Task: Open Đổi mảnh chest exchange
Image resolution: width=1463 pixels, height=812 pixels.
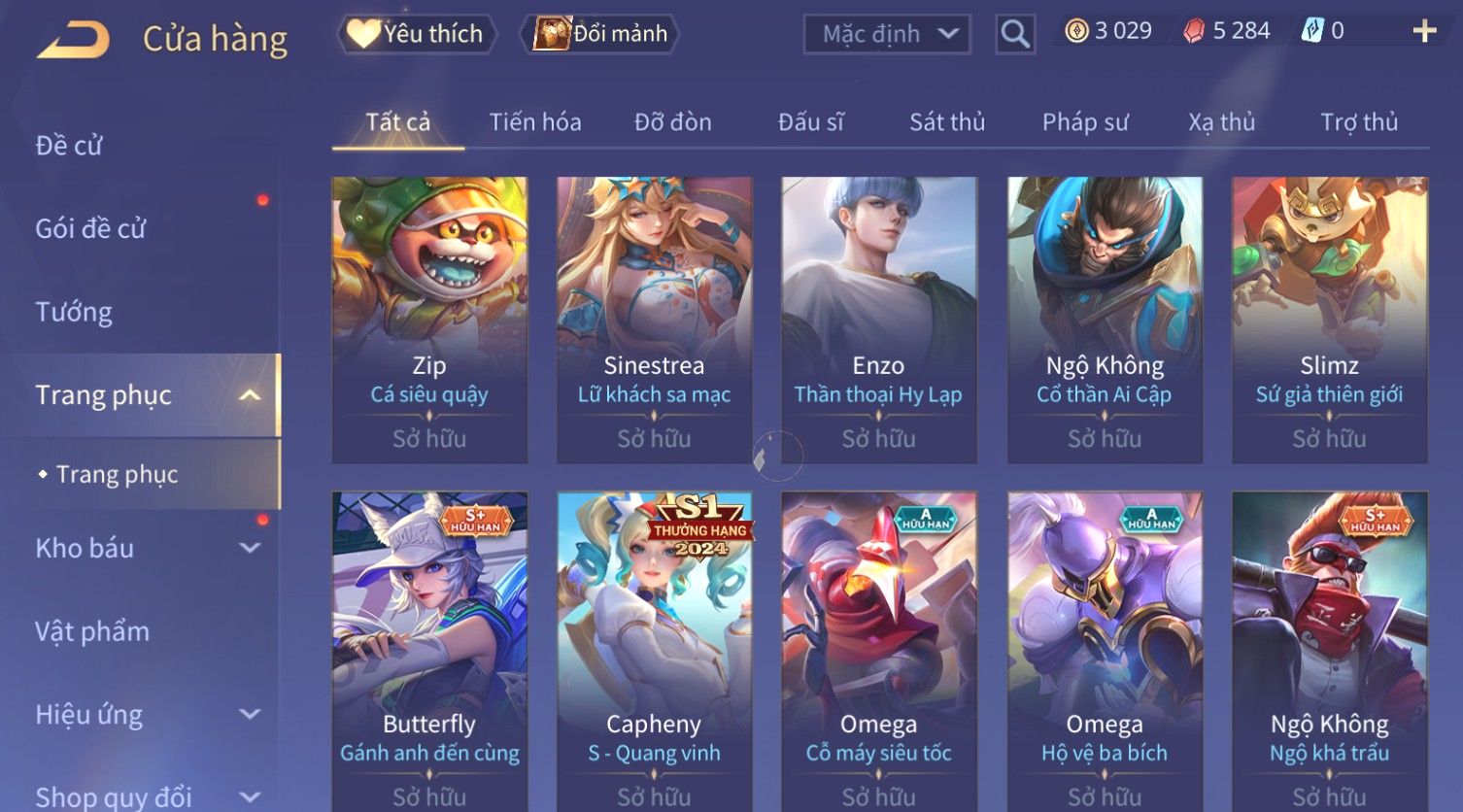Action: [x=599, y=34]
